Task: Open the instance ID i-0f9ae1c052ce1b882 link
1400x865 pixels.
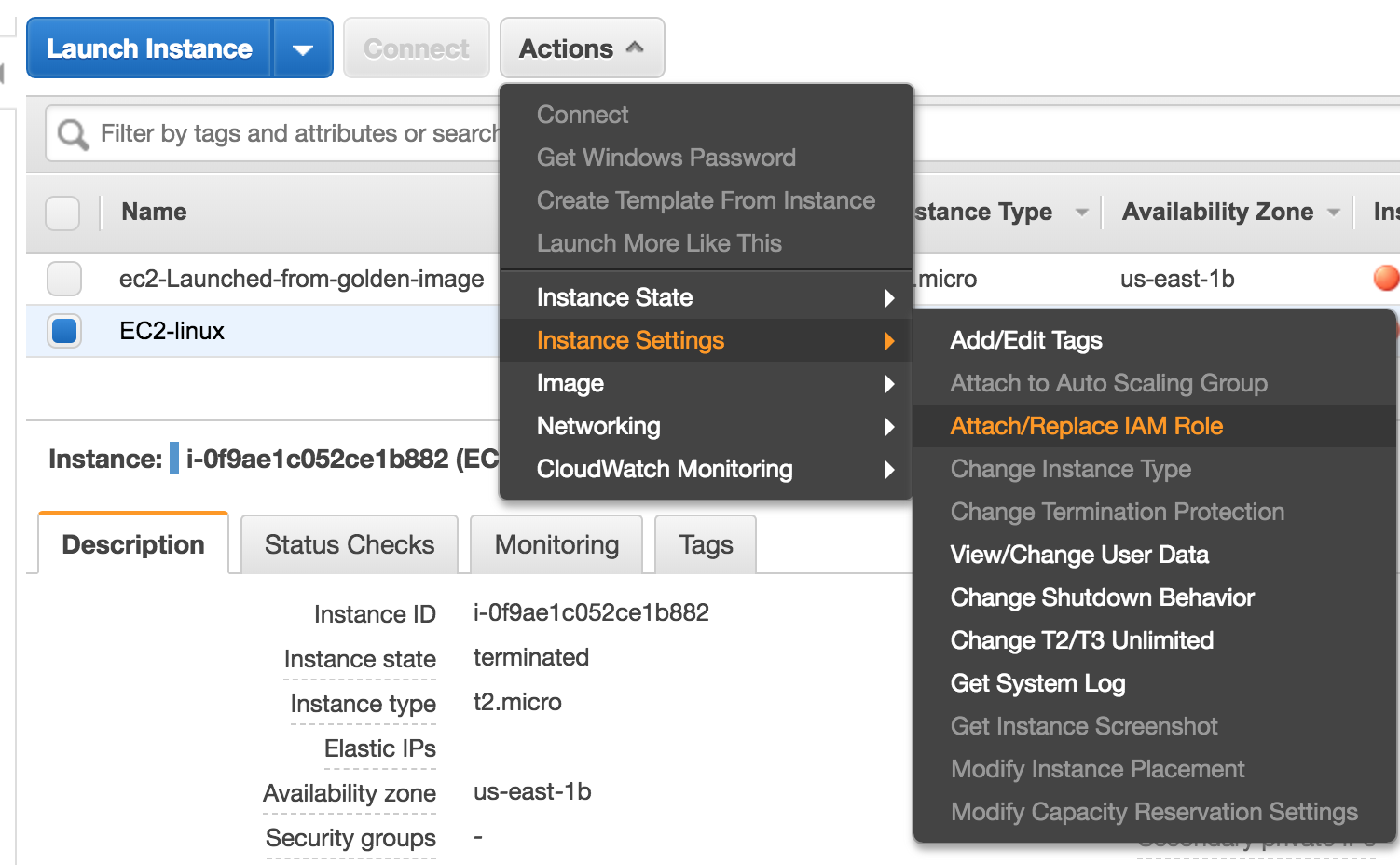Action: click(x=591, y=612)
